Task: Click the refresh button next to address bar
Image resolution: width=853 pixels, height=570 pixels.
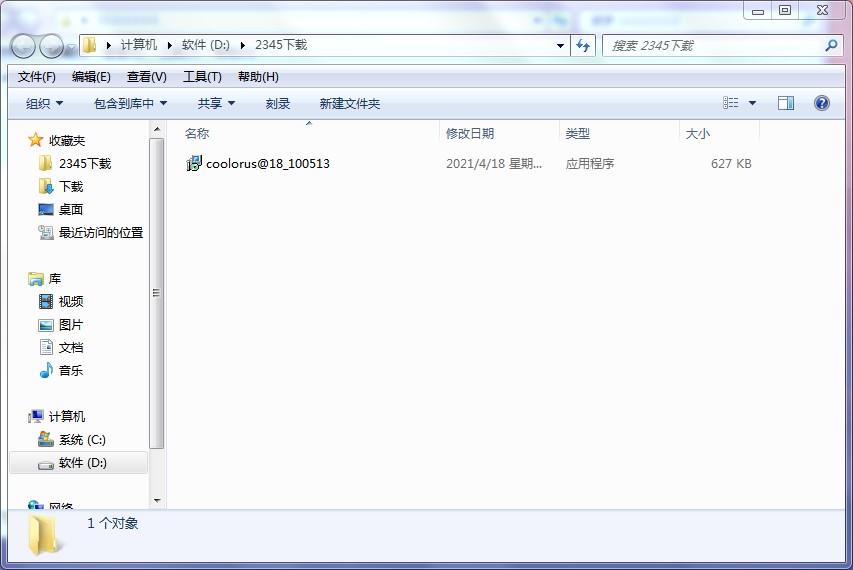Action: click(x=583, y=46)
